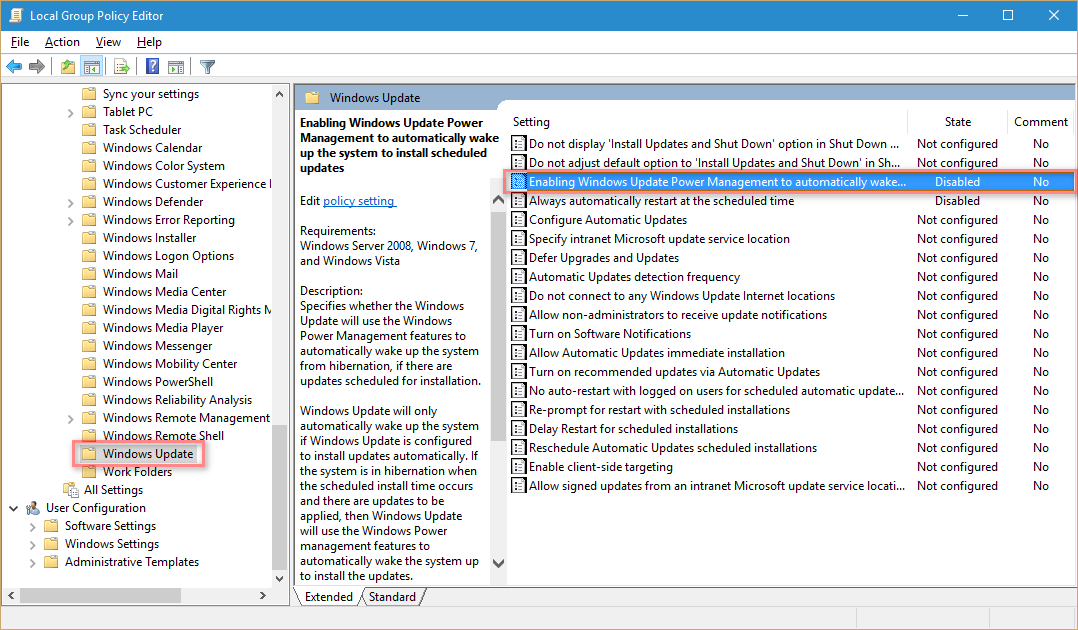Click the folder icon beside Windows PowerShell
1078x630 pixels.
tap(89, 382)
